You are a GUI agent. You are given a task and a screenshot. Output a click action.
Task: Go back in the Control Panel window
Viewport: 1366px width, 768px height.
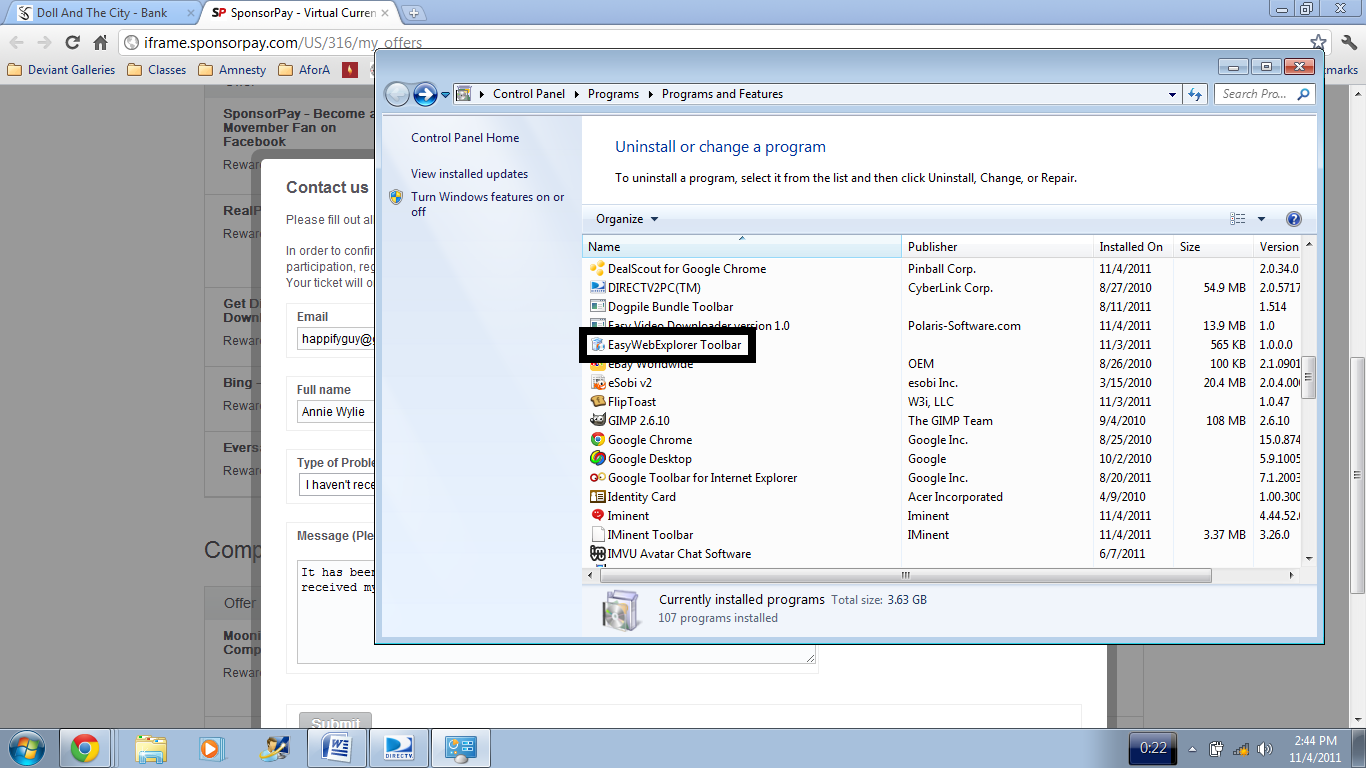click(397, 94)
